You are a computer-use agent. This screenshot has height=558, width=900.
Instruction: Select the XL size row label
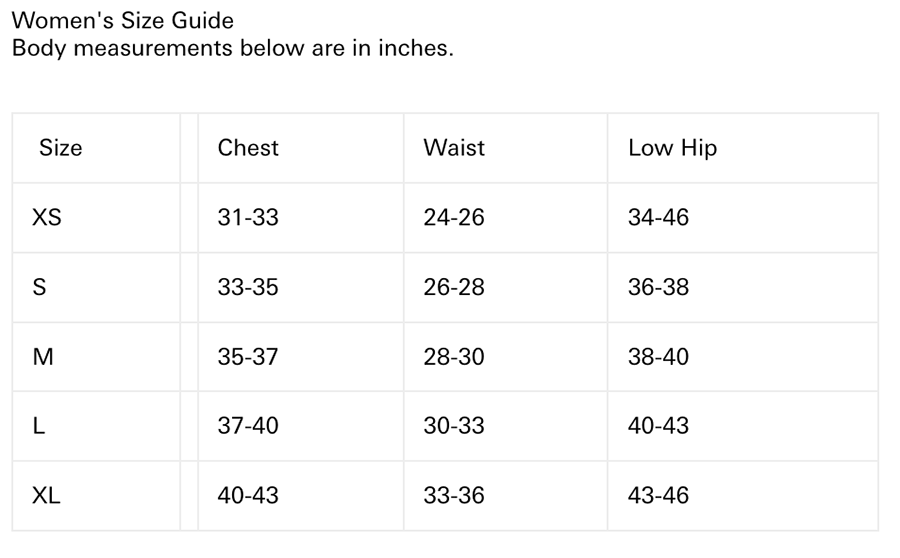(x=47, y=495)
